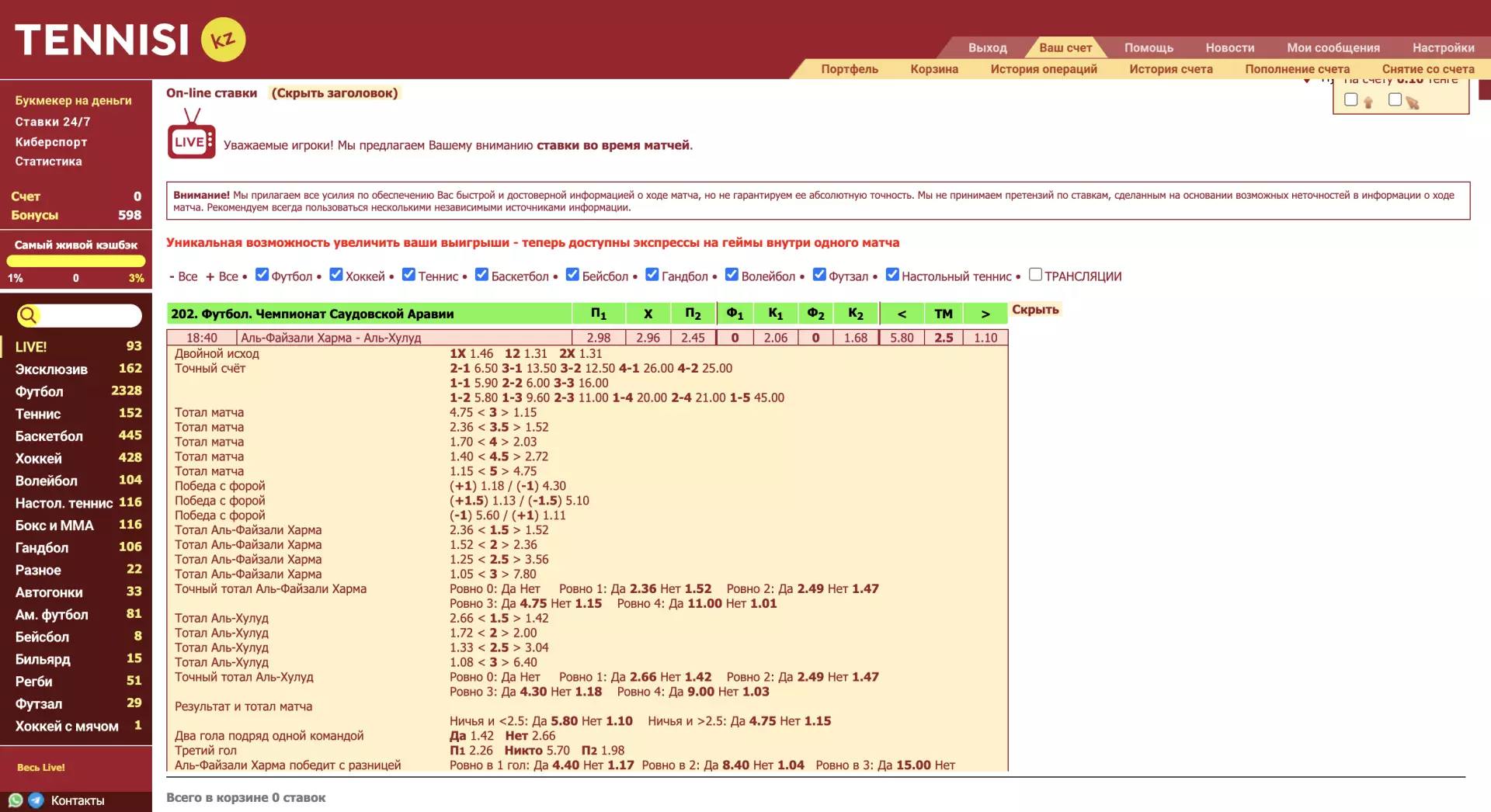This screenshot has height=812, width=1491.
Task: Toggle the Настольный теннис checkbox
Action: tap(892, 274)
